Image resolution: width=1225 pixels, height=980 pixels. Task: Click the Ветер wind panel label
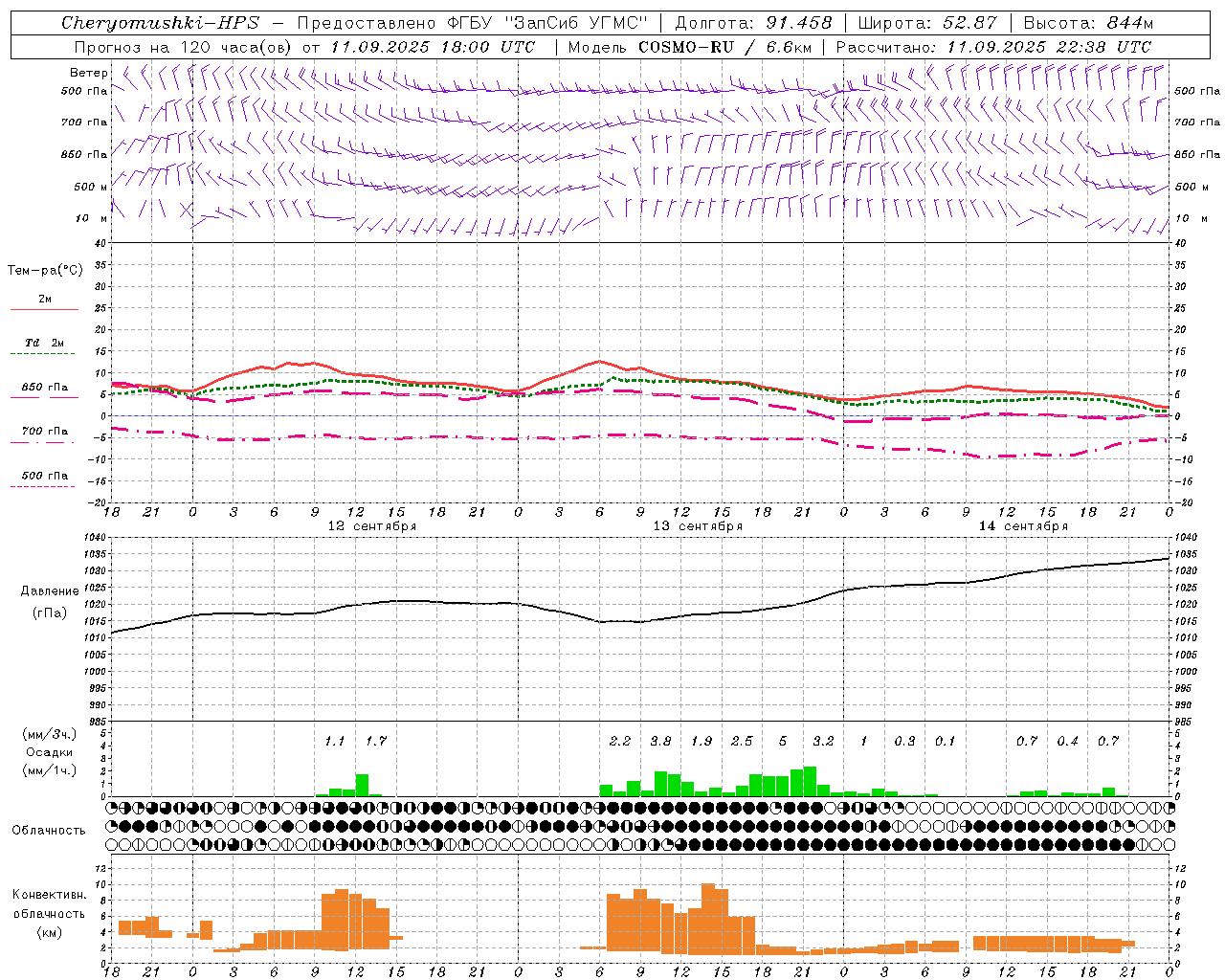tap(89, 73)
